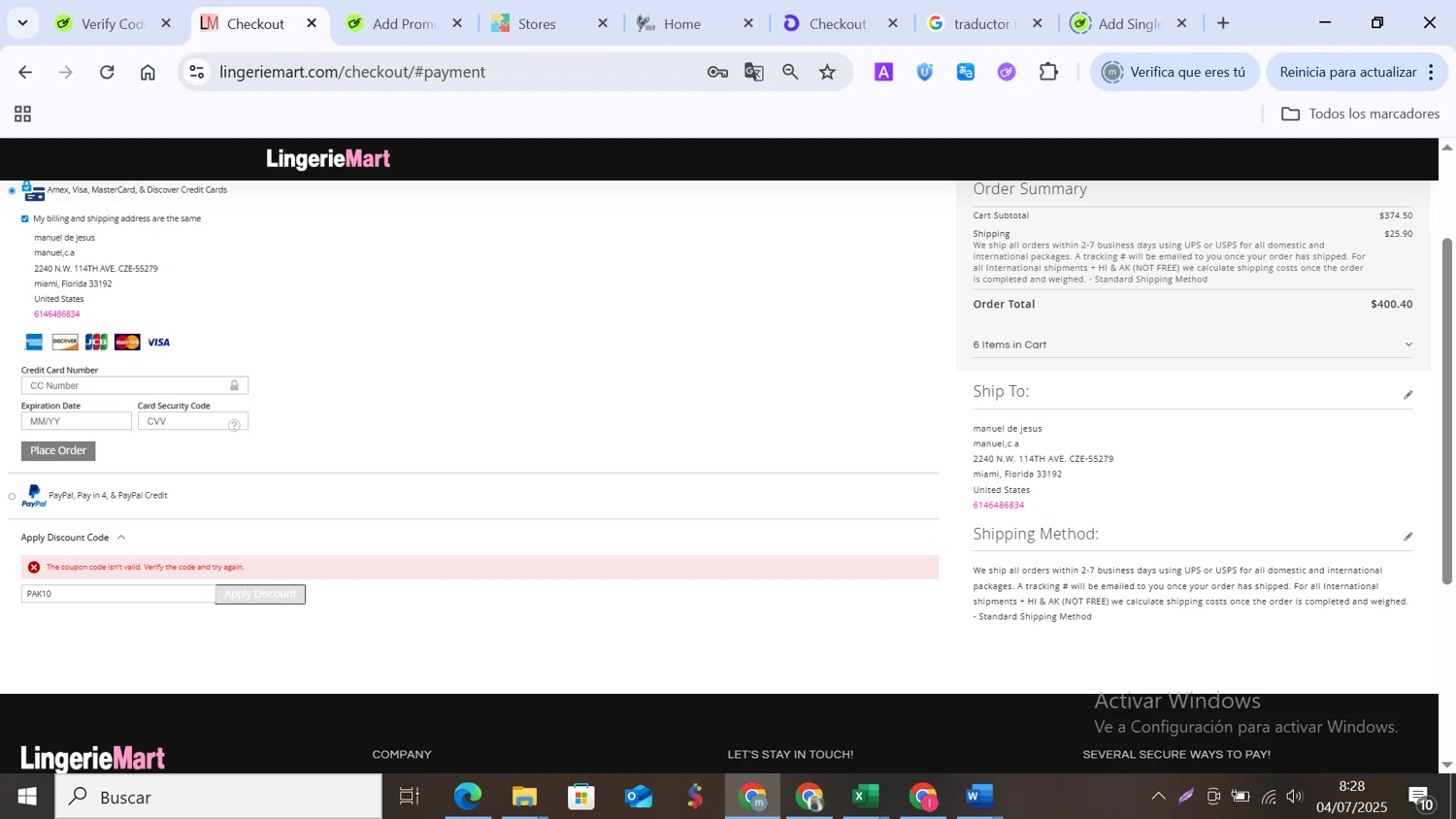Edit the Ship To address
The image size is (1456, 819).
pyautogui.click(x=1407, y=395)
